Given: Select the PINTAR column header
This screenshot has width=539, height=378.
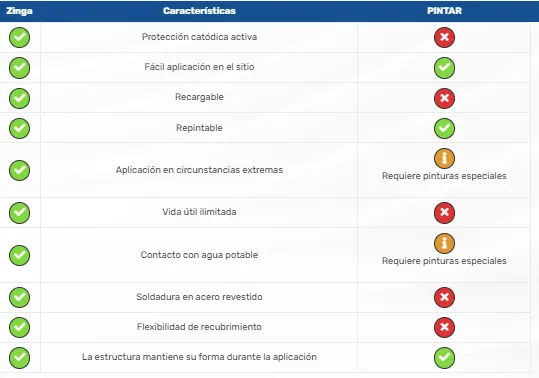Looking at the screenshot, I should [444, 11].
